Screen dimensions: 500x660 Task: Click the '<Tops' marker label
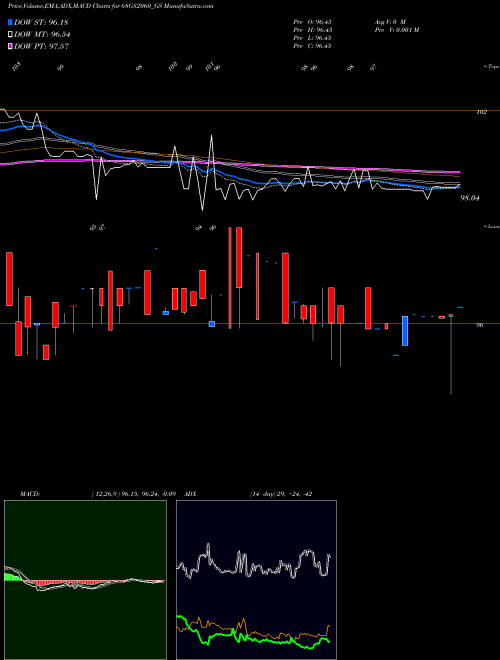click(x=491, y=67)
